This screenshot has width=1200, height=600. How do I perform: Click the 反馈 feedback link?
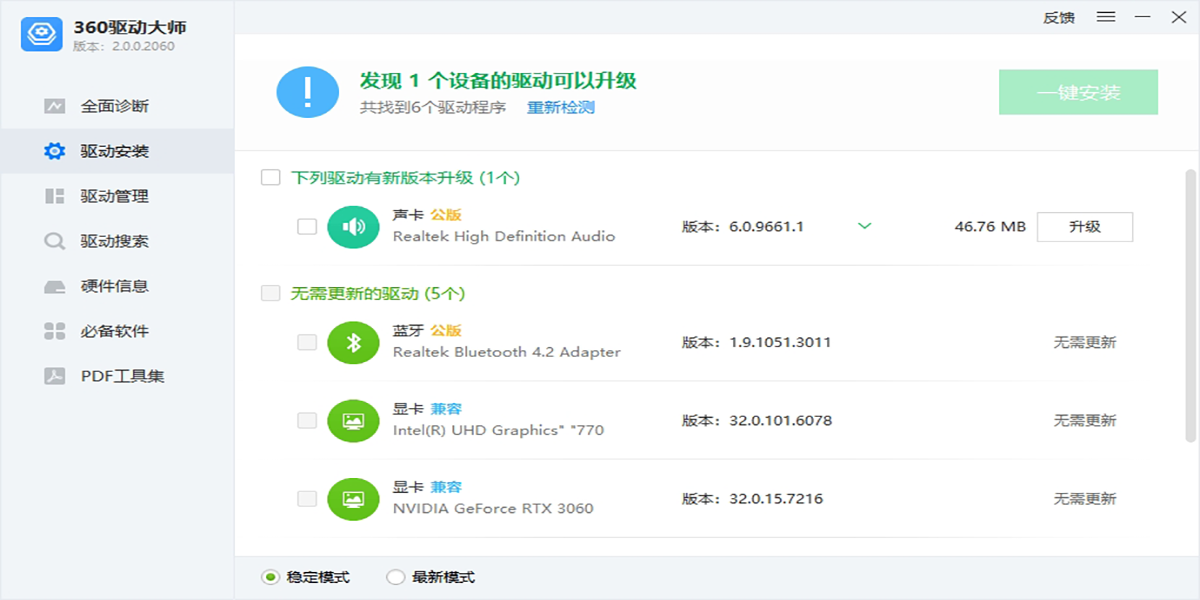point(1059,17)
